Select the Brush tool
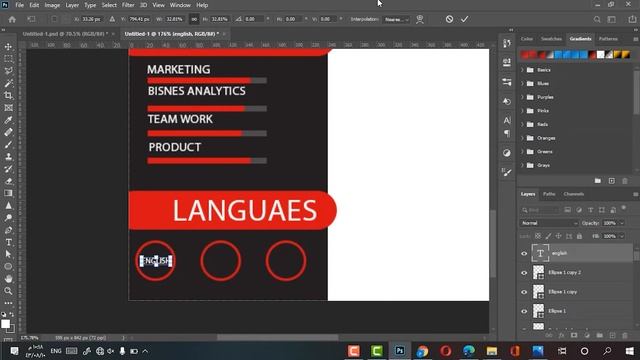This screenshot has width=640, height=360. pos(8,144)
